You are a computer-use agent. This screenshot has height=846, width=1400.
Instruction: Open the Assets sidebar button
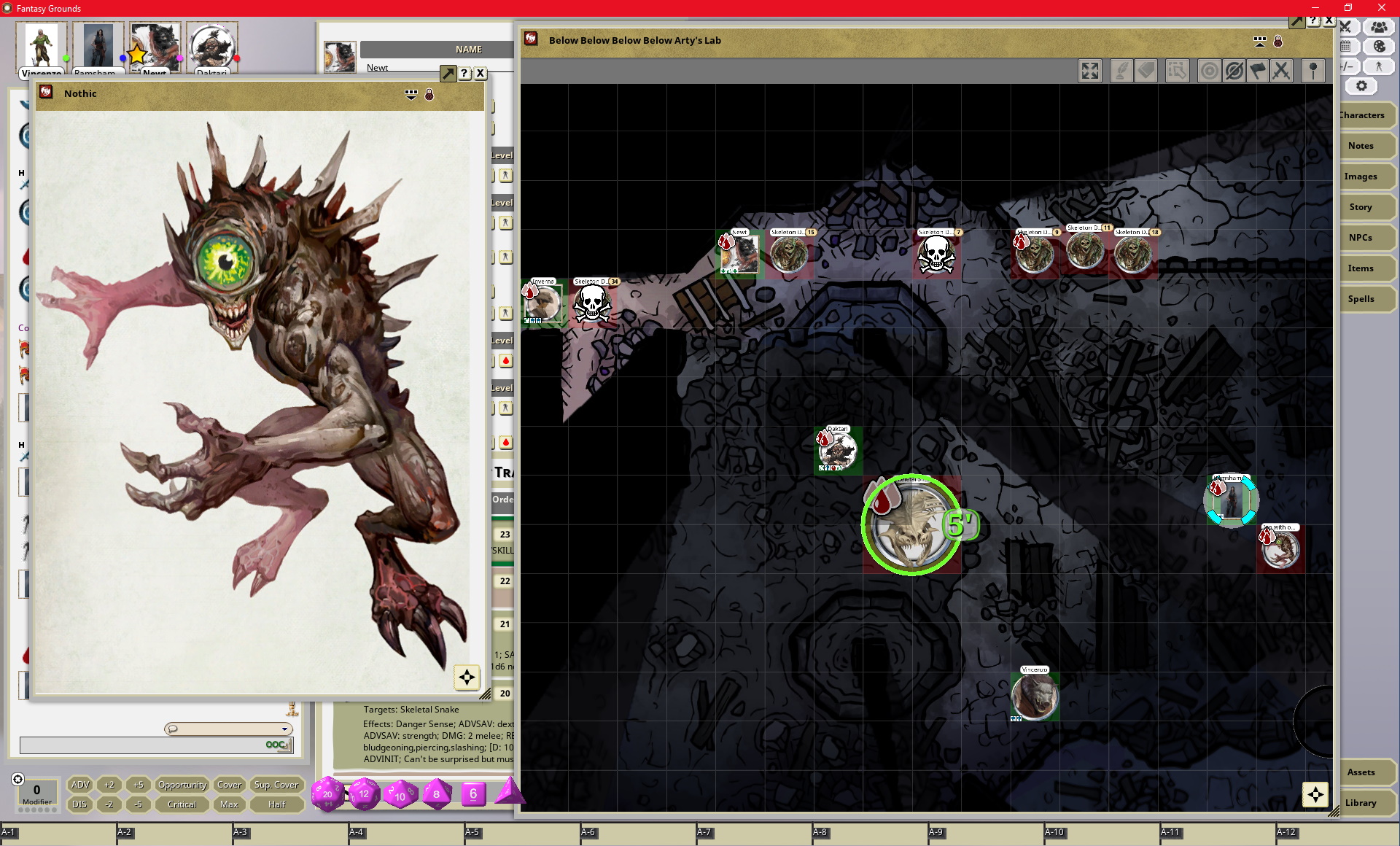(x=1366, y=772)
